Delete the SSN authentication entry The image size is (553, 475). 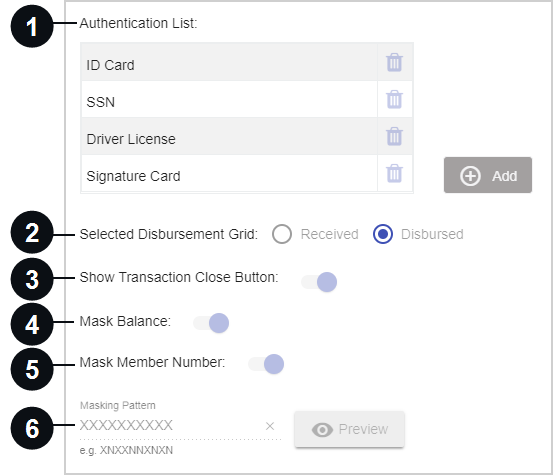(x=394, y=99)
